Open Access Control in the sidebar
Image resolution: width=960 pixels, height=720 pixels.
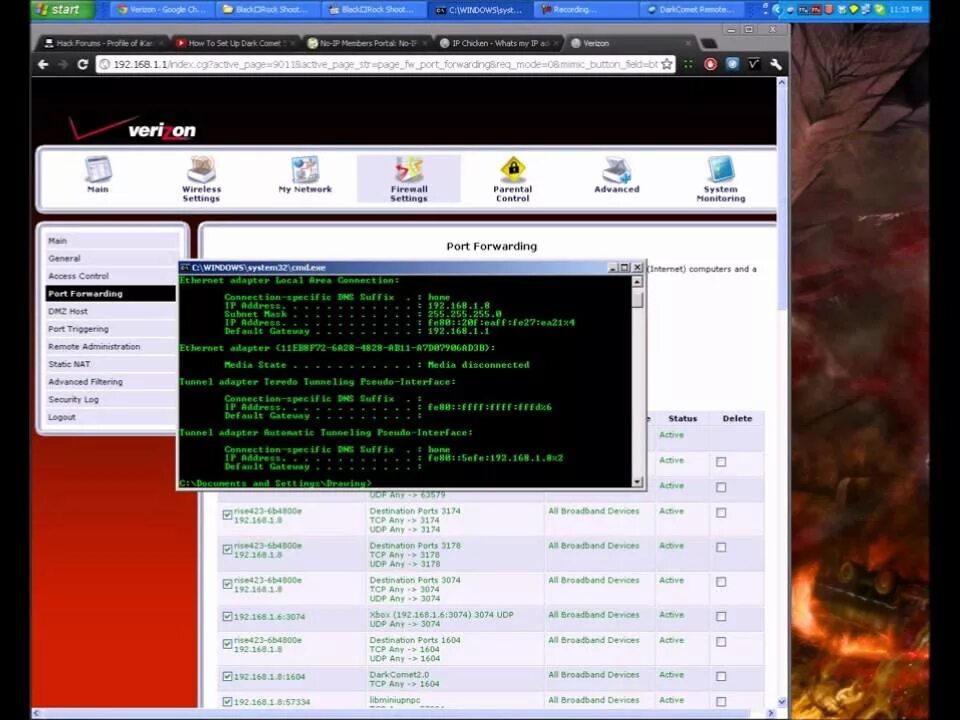[x=112, y=276]
